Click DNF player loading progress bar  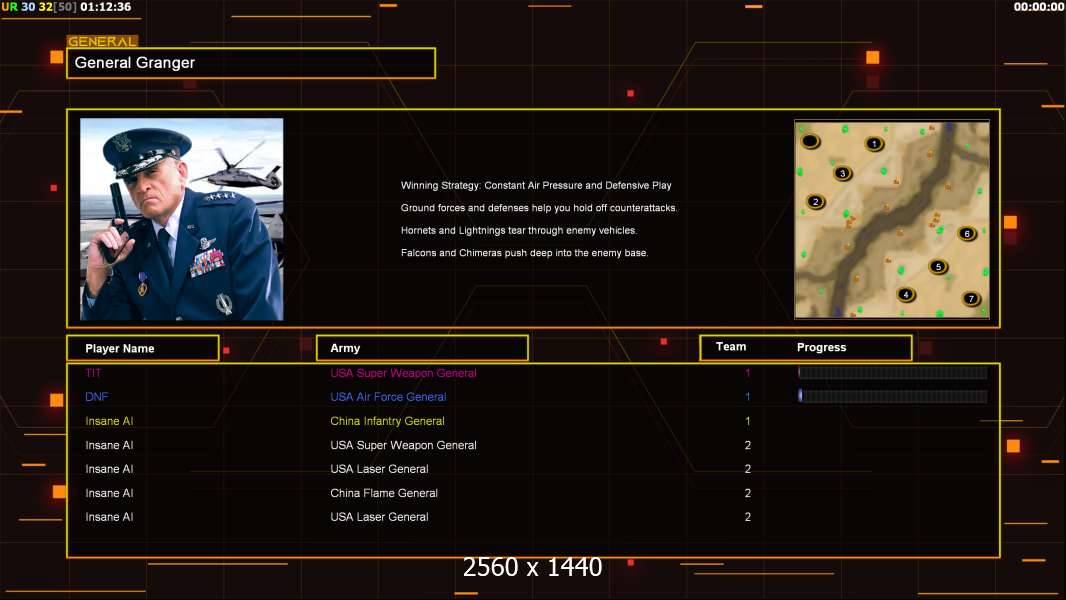tap(893, 396)
